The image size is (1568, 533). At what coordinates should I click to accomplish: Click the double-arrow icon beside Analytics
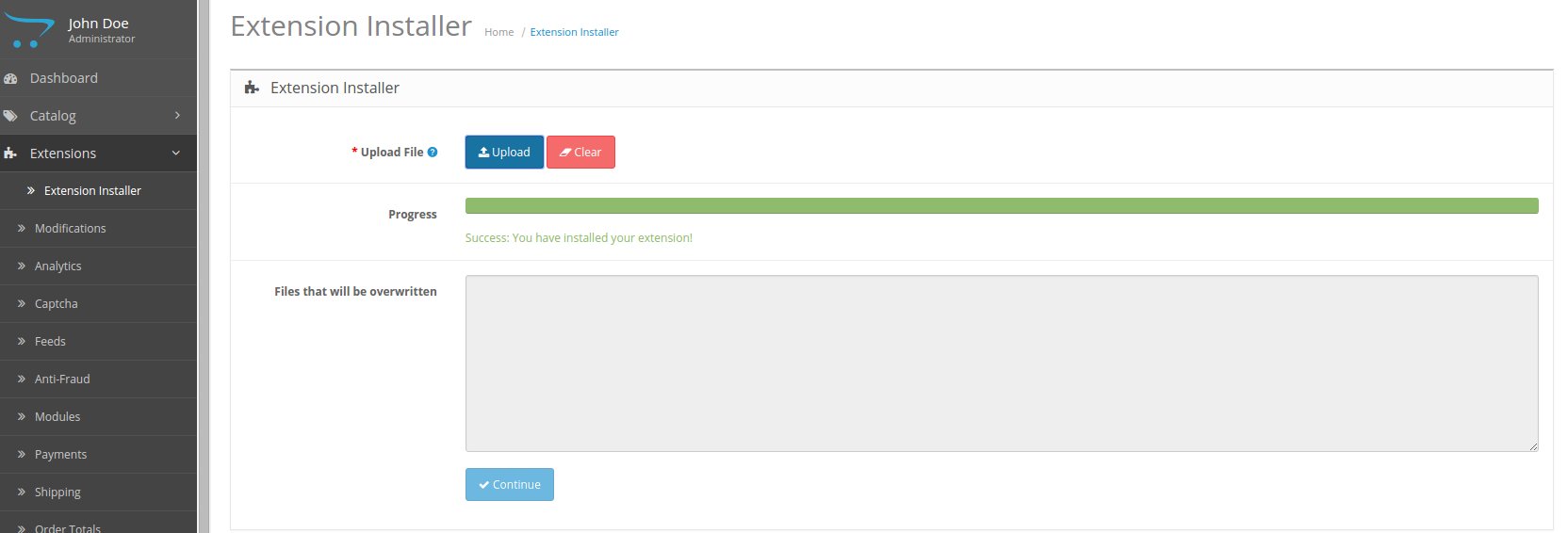22,266
